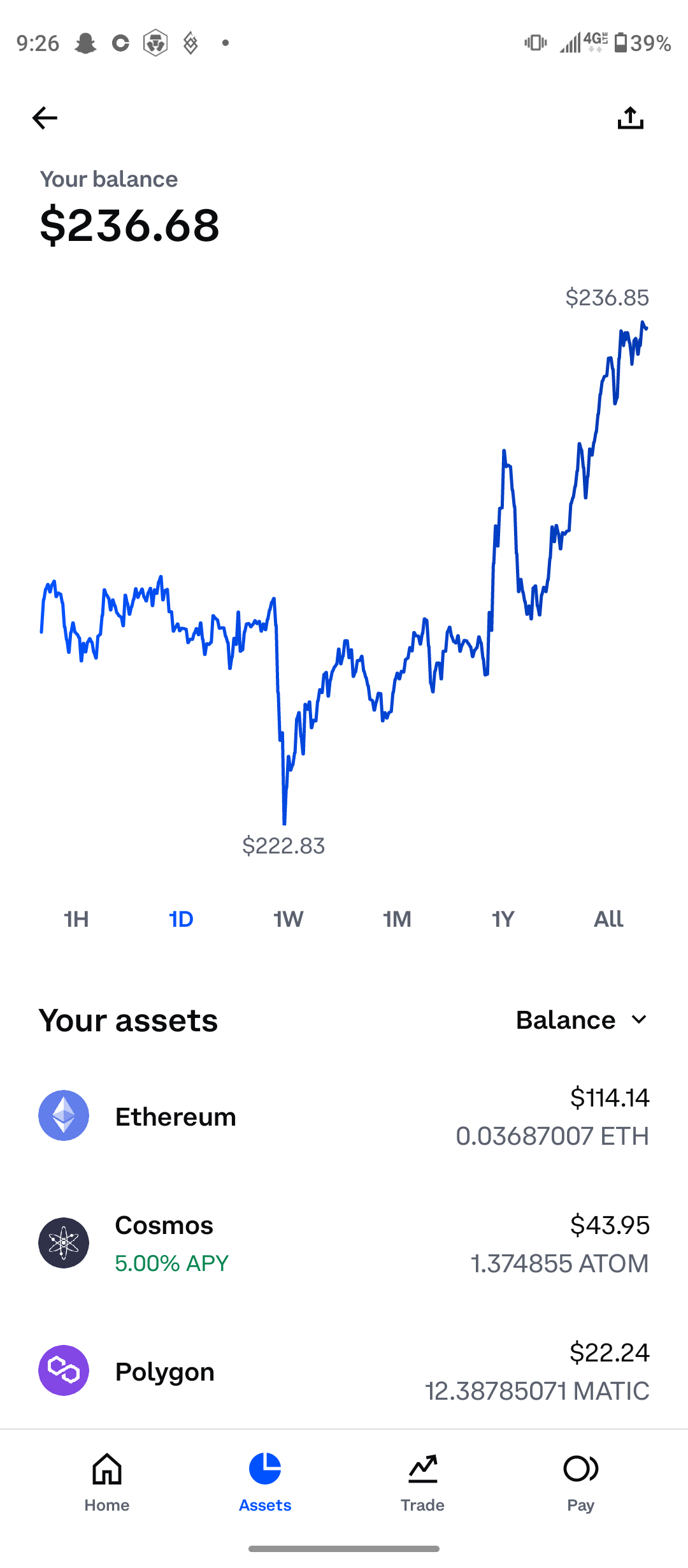Open the Polygon purple icon
Viewport: 688px width, 1568px height.
(x=64, y=1370)
